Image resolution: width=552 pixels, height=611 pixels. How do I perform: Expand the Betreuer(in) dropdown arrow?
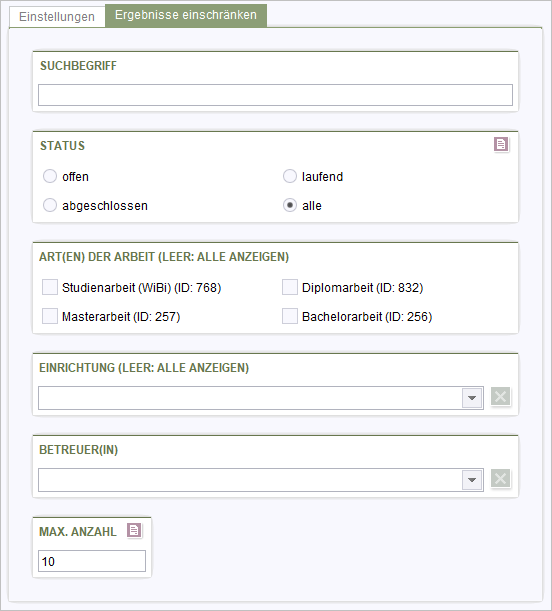tap(472, 480)
